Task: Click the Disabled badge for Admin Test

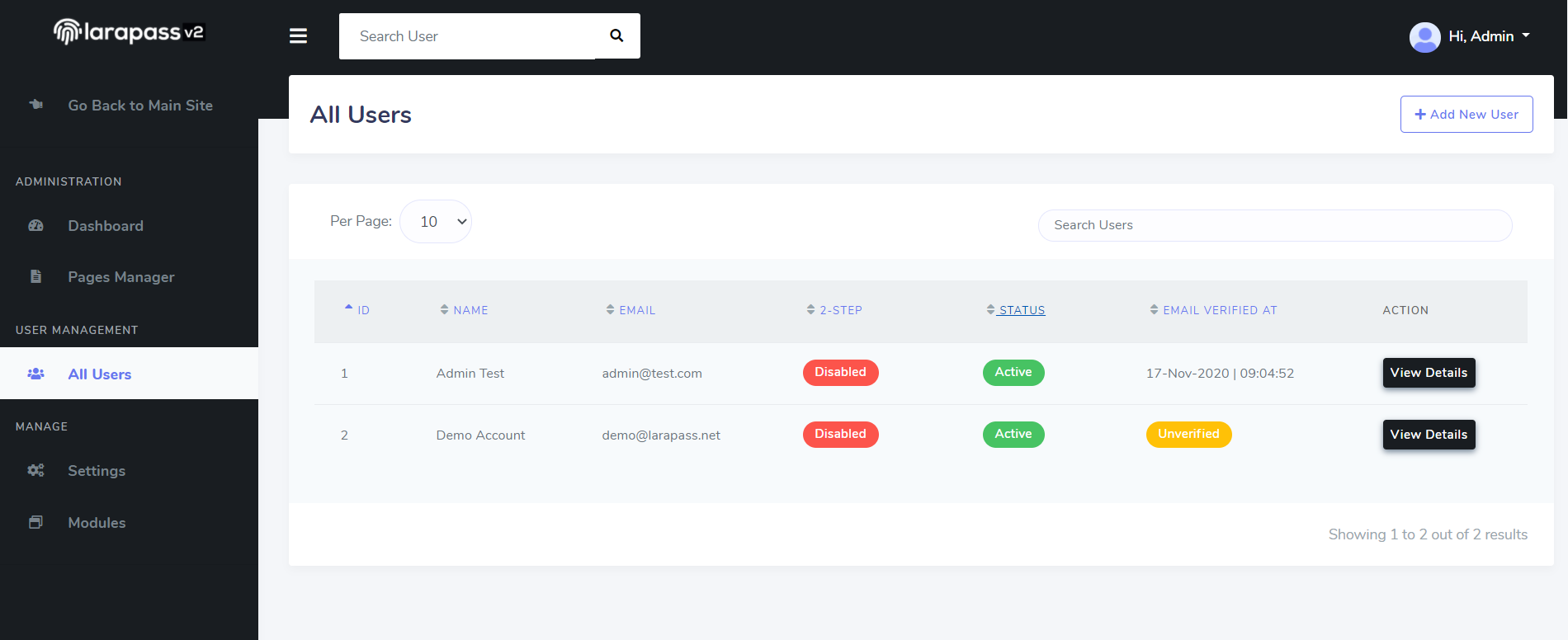Action: (840, 372)
